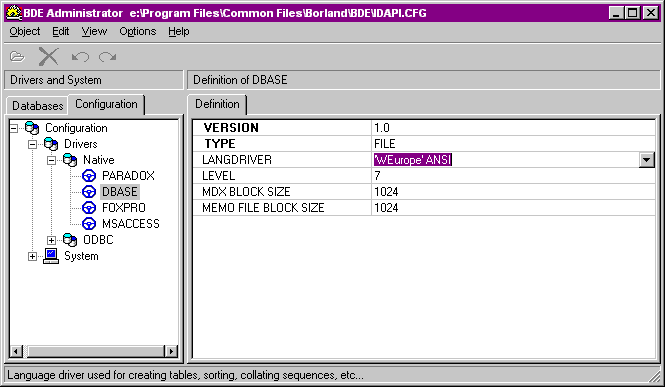Click the ODBC node database icon
Image resolution: width=665 pixels, height=387 pixels.
coord(70,240)
